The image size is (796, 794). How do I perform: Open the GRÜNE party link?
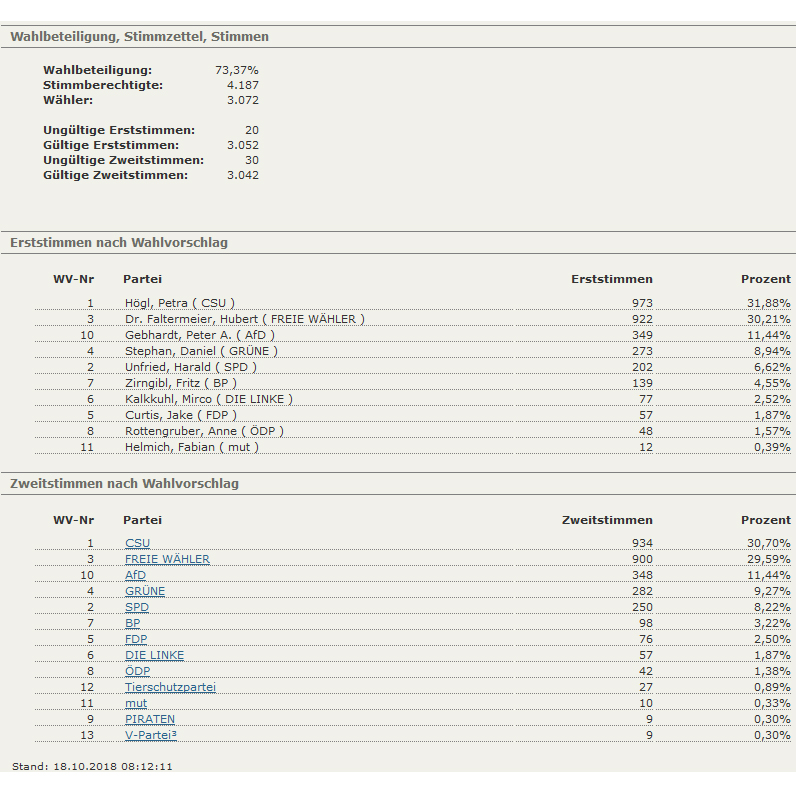click(x=145, y=591)
